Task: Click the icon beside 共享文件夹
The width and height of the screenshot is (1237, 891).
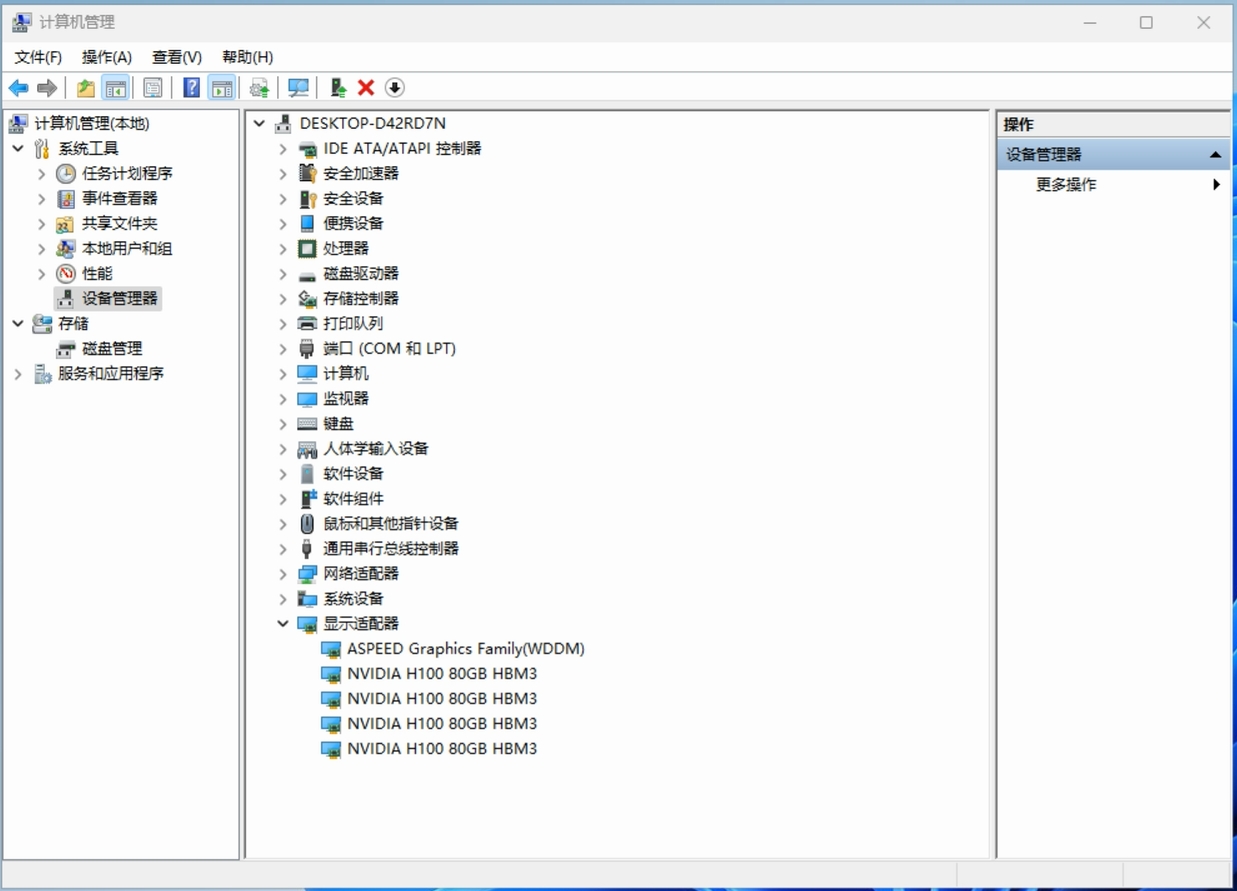Action: 66,223
